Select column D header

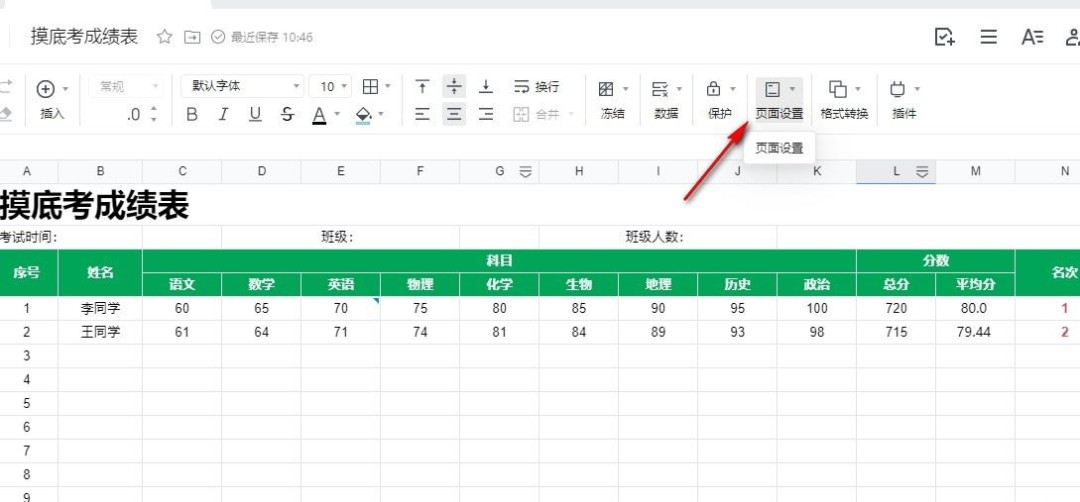261,171
